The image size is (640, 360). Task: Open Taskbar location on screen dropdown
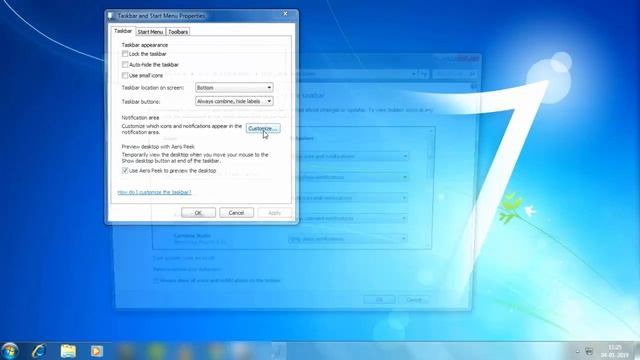pyautogui.click(x=234, y=88)
